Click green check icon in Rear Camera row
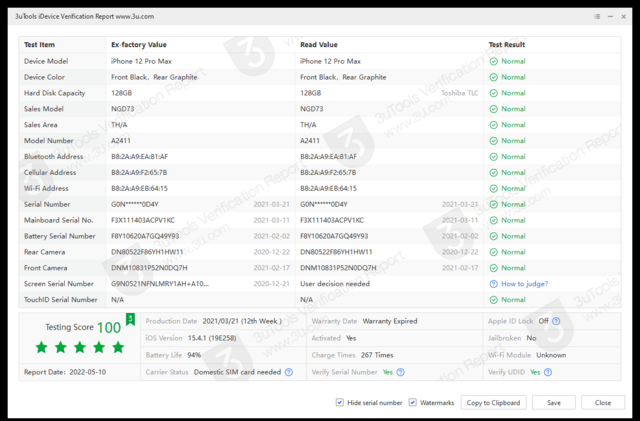Viewport: 640px width, 421px height. [x=493, y=252]
